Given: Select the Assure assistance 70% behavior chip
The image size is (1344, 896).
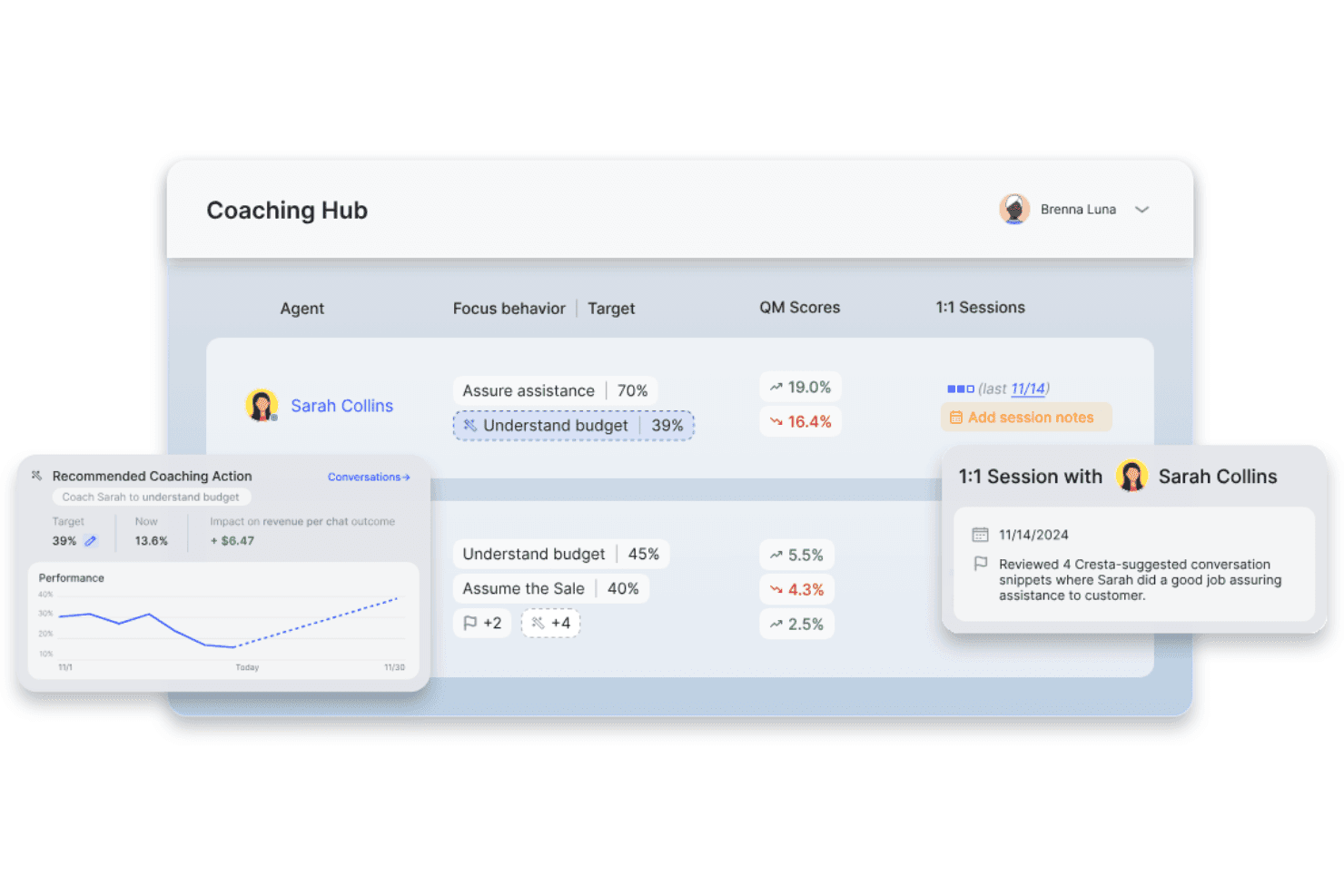Looking at the screenshot, I should click(x=555, y=390).
